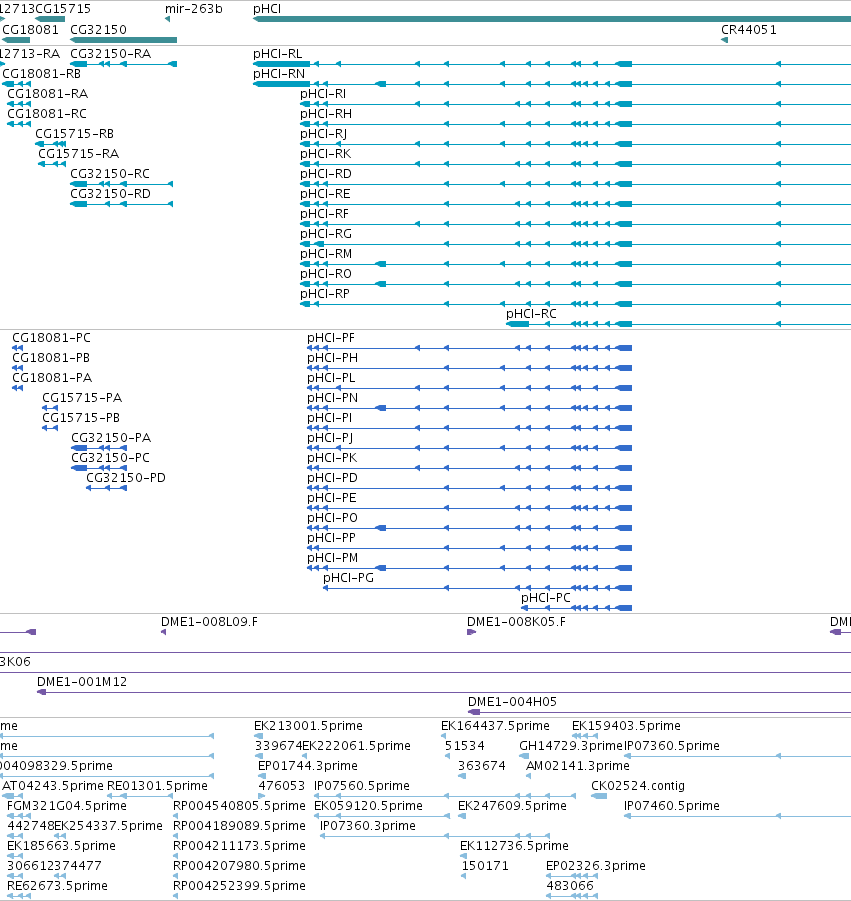Click EST label IP07460.5prime

(x=671, y=806)
